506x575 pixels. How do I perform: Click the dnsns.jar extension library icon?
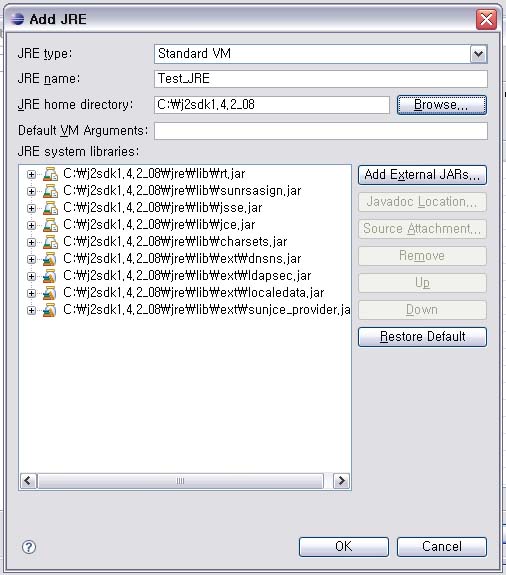[50, 259]
